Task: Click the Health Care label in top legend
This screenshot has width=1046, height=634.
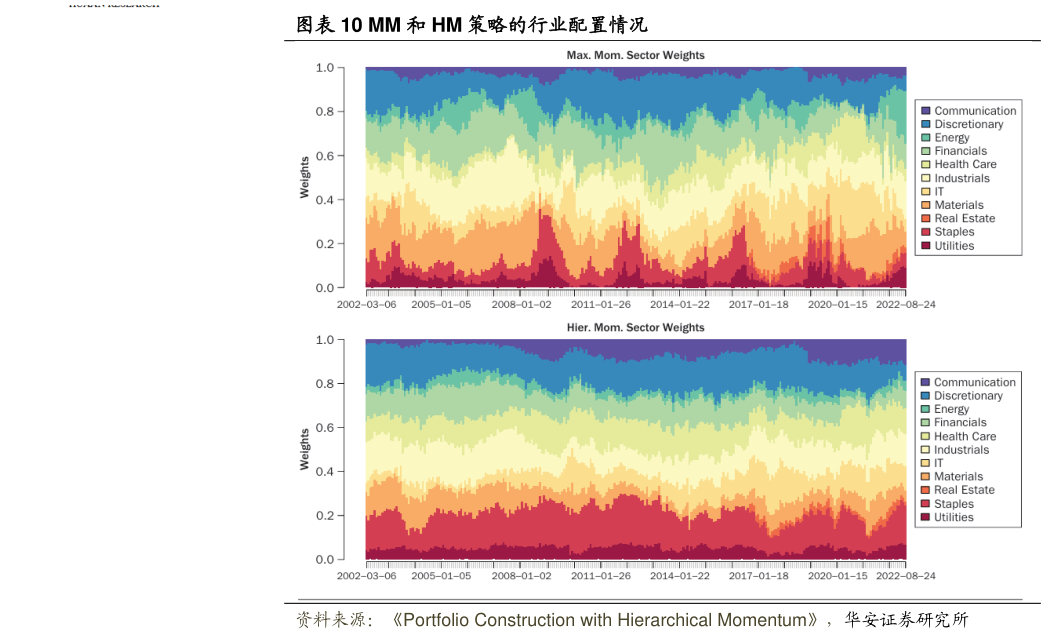Action: tap(965, 165)
